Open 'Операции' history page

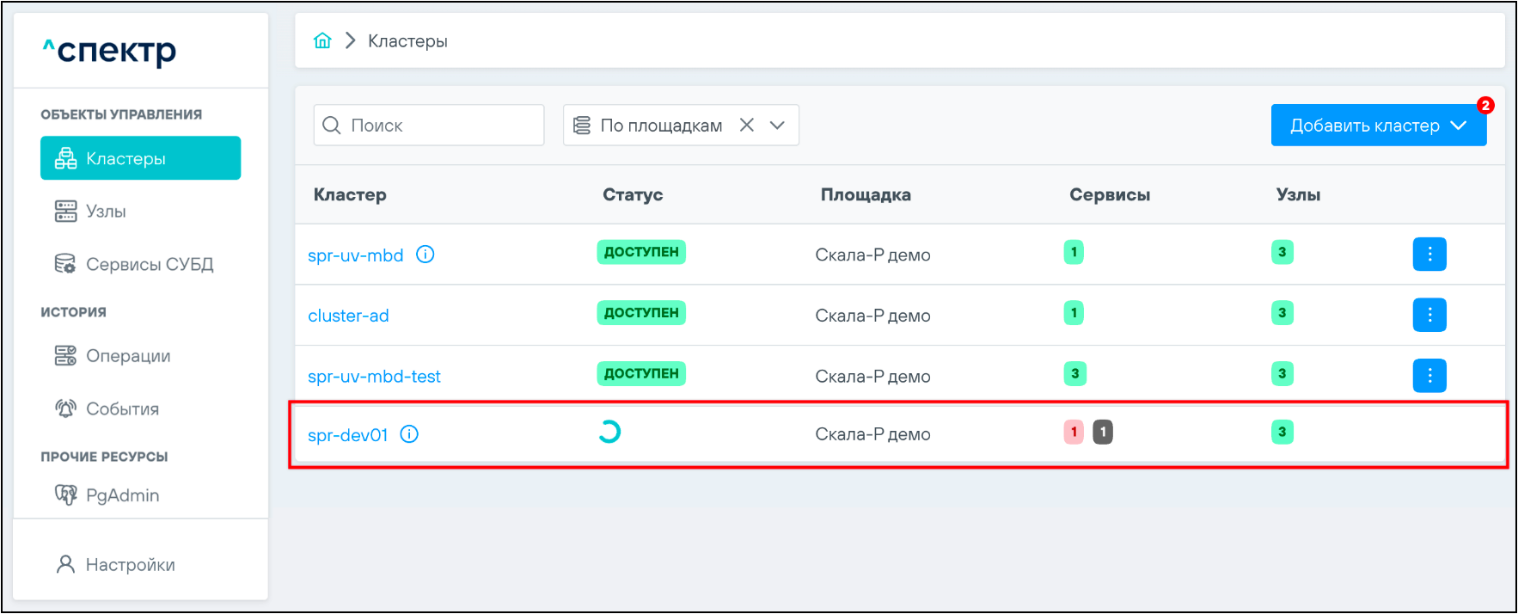coord(127,356)
